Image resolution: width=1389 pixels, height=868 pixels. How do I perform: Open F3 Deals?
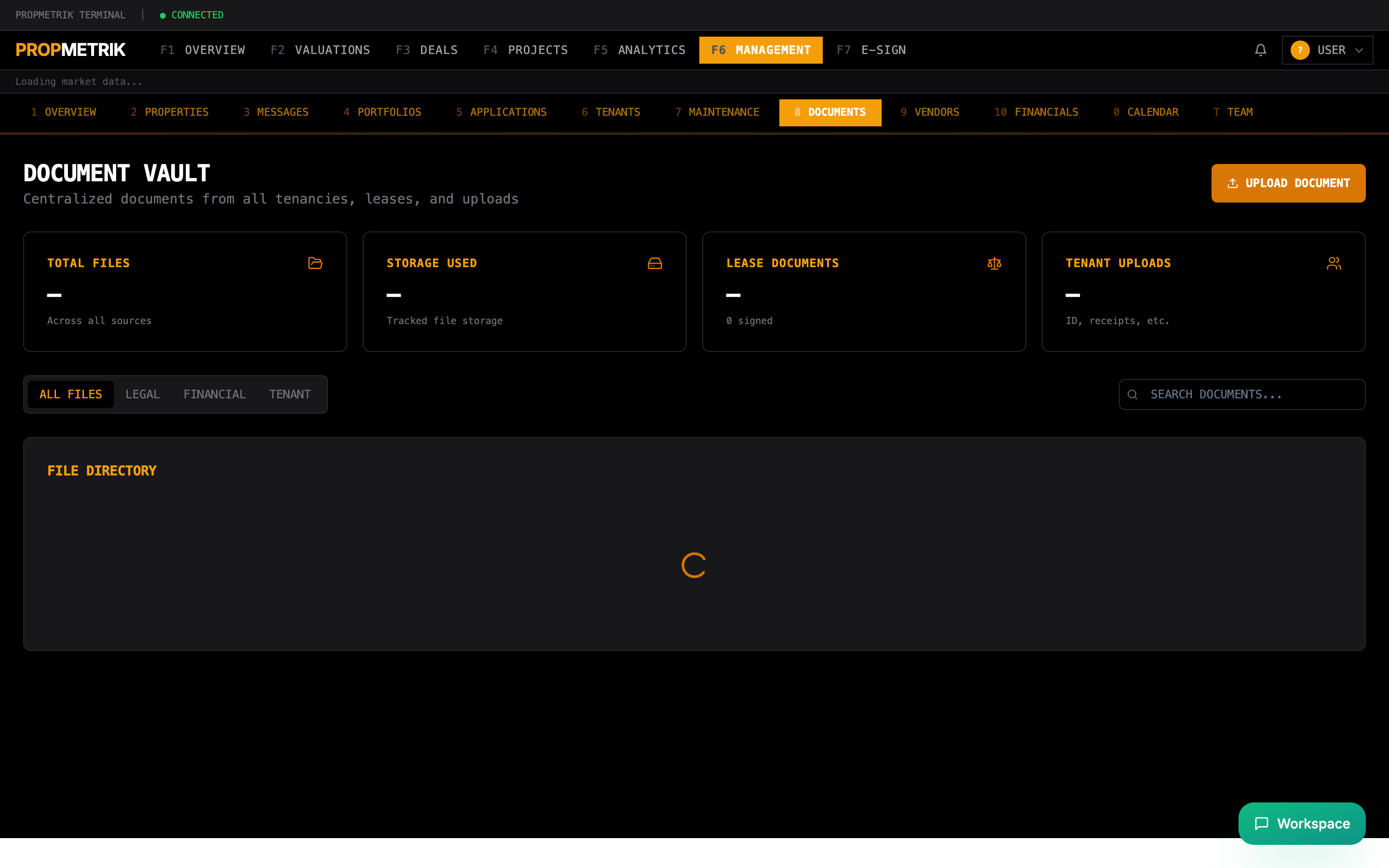pyautogui.click(x=426, y=50)
